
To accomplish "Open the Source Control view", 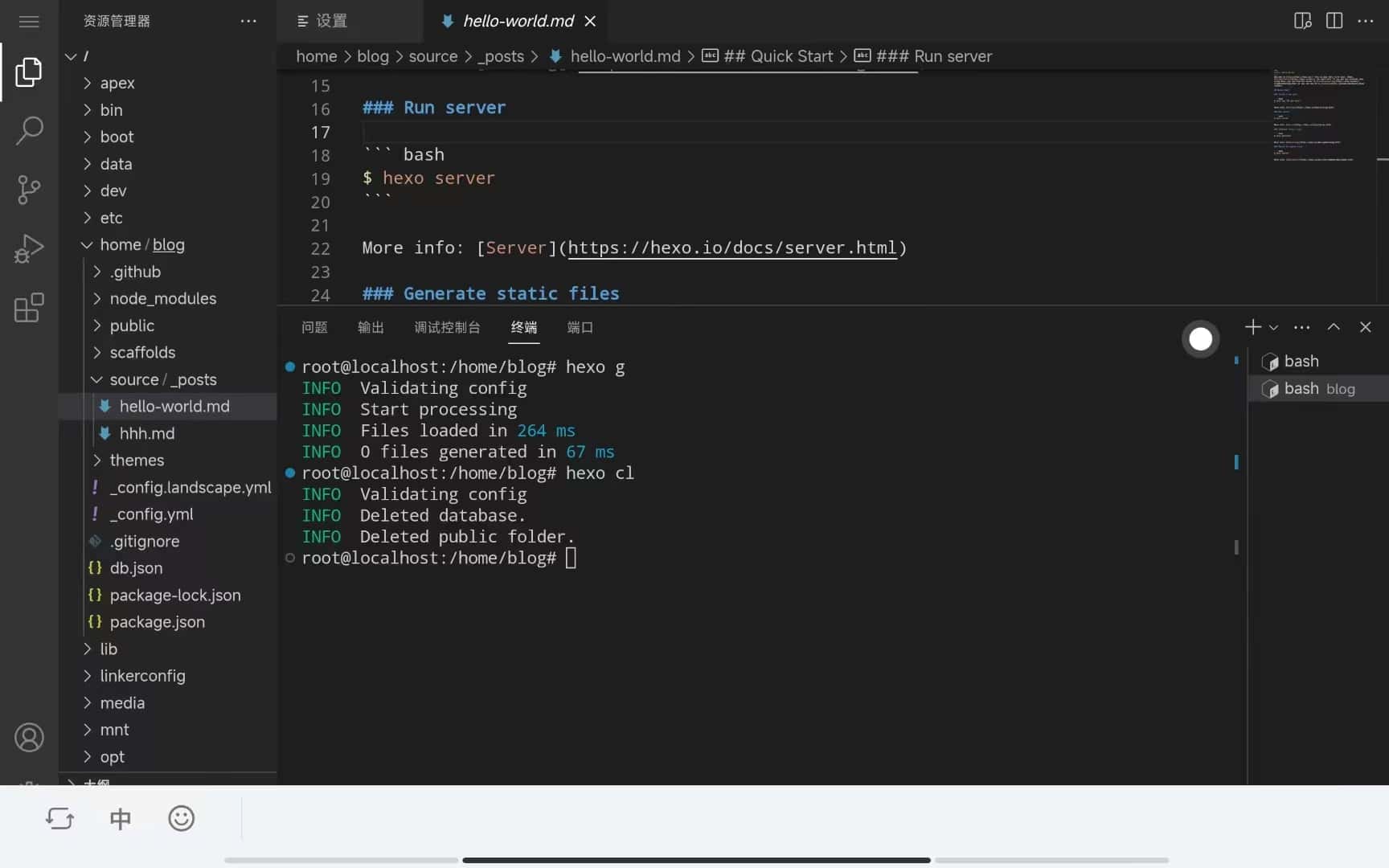I will tap(29, 190).
